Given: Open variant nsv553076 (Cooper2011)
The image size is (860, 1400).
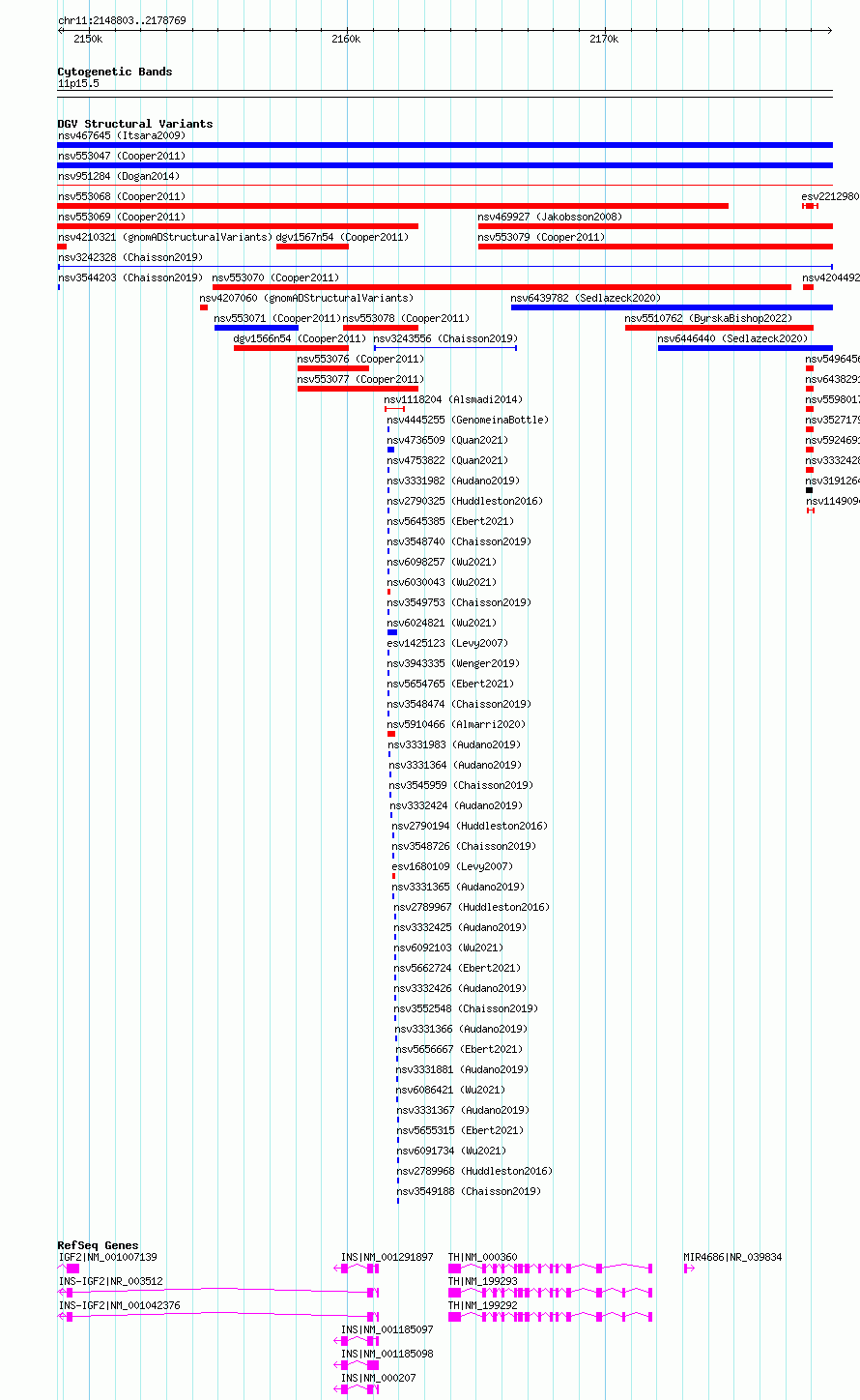Looking at the screenshot, I should pos(332,368).
